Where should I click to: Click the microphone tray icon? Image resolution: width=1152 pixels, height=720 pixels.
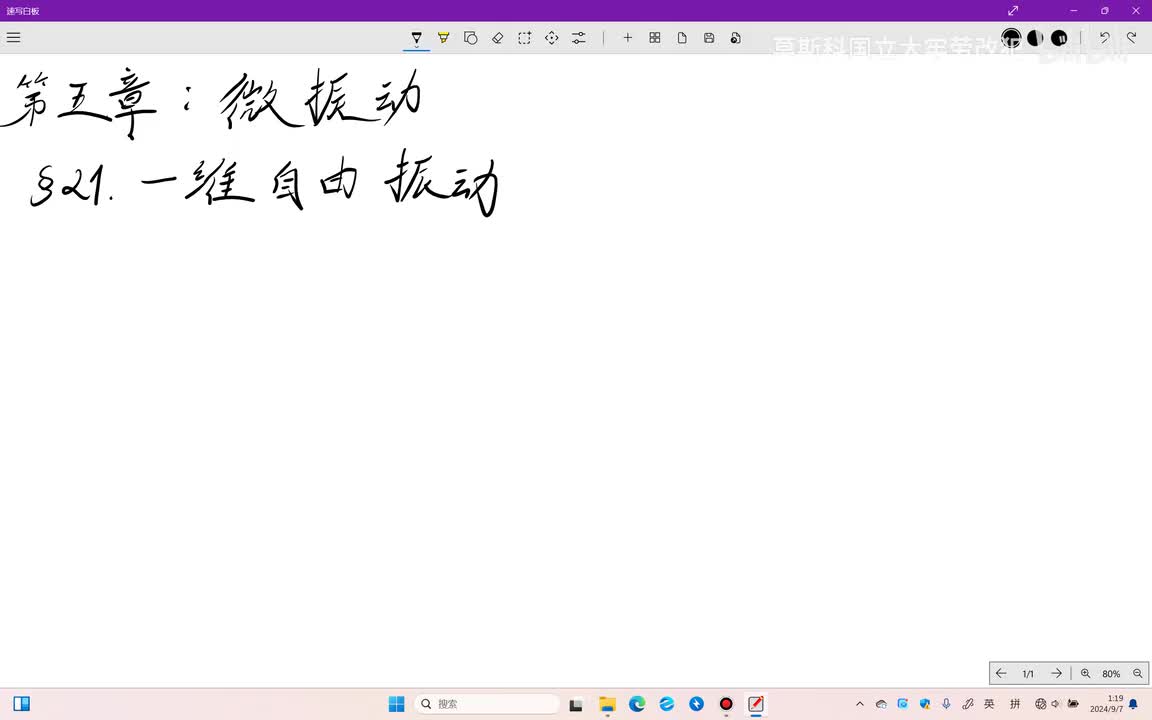click(946, 704)
